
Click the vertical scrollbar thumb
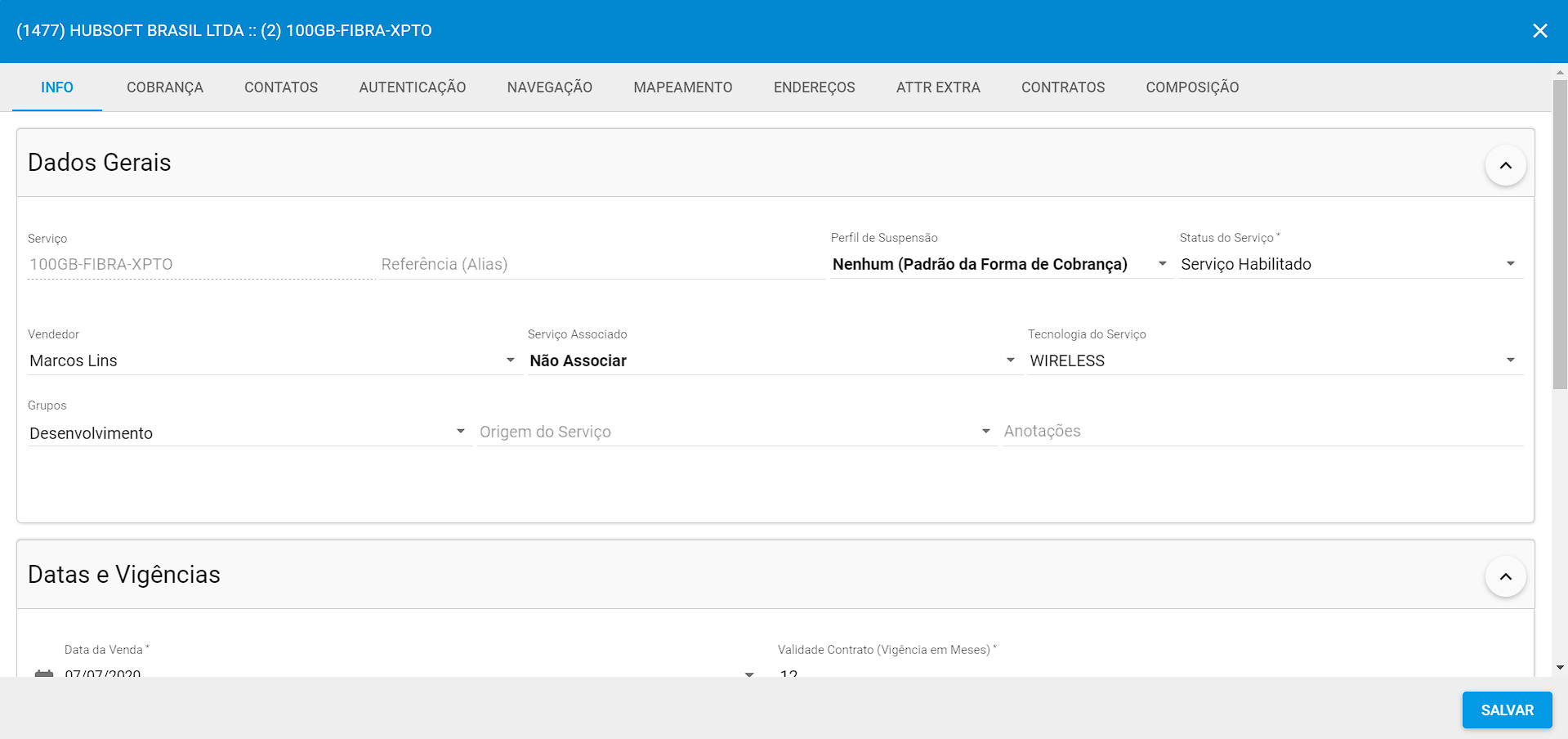1560,234
